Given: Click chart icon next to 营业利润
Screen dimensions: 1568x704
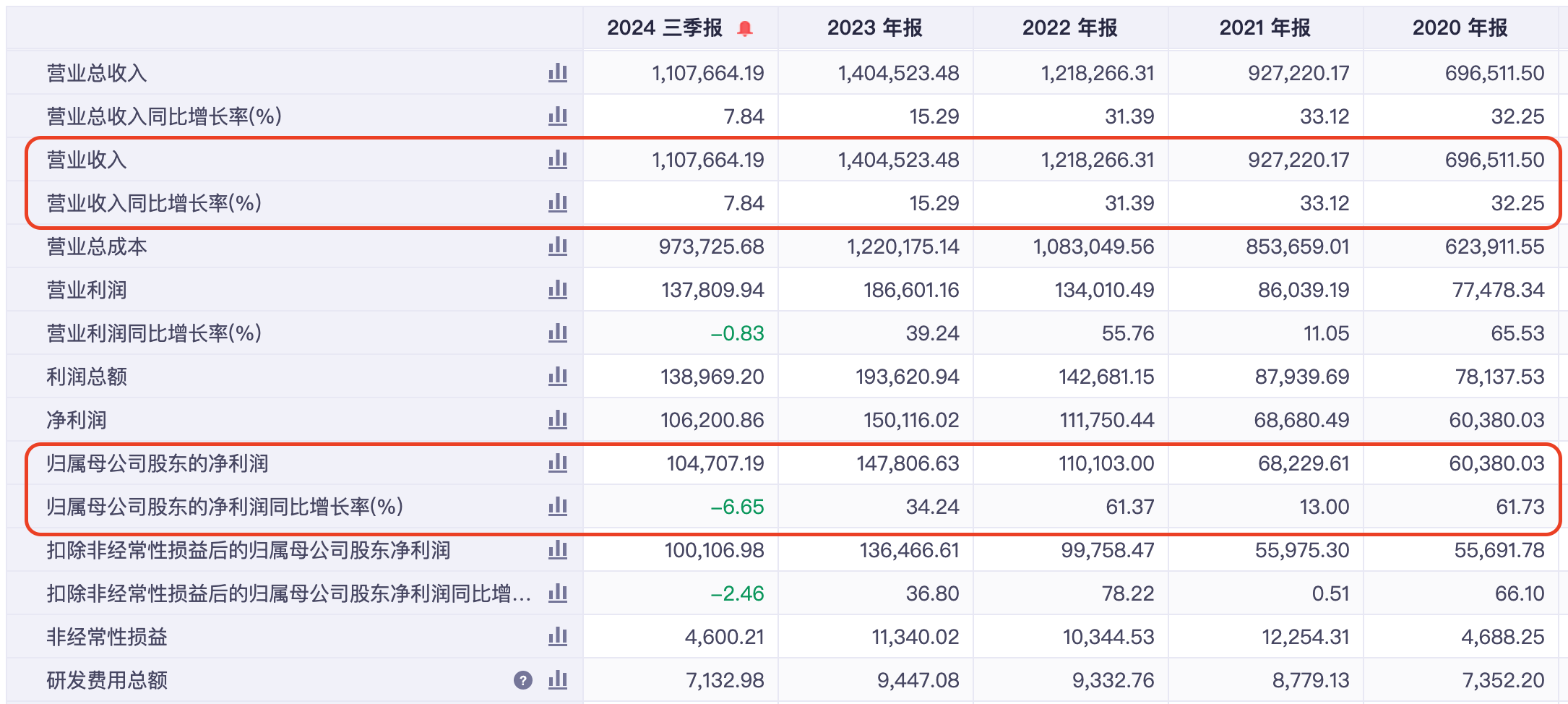Looking at the screenshot, I should pyautogui.click(x=557, y=290).
